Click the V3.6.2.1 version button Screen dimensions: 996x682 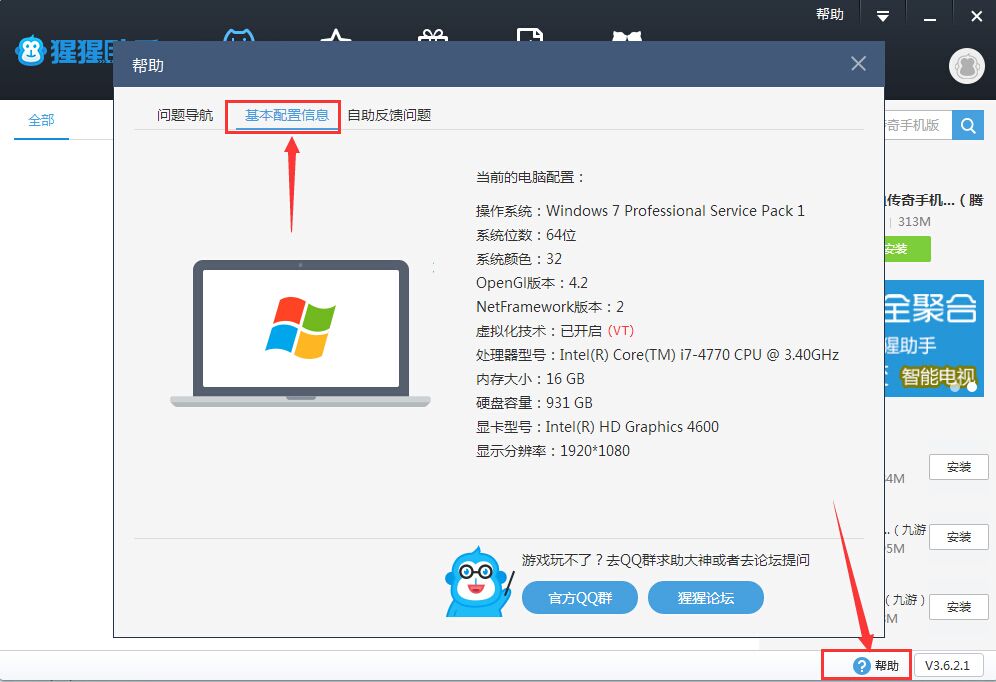point(947,665)
